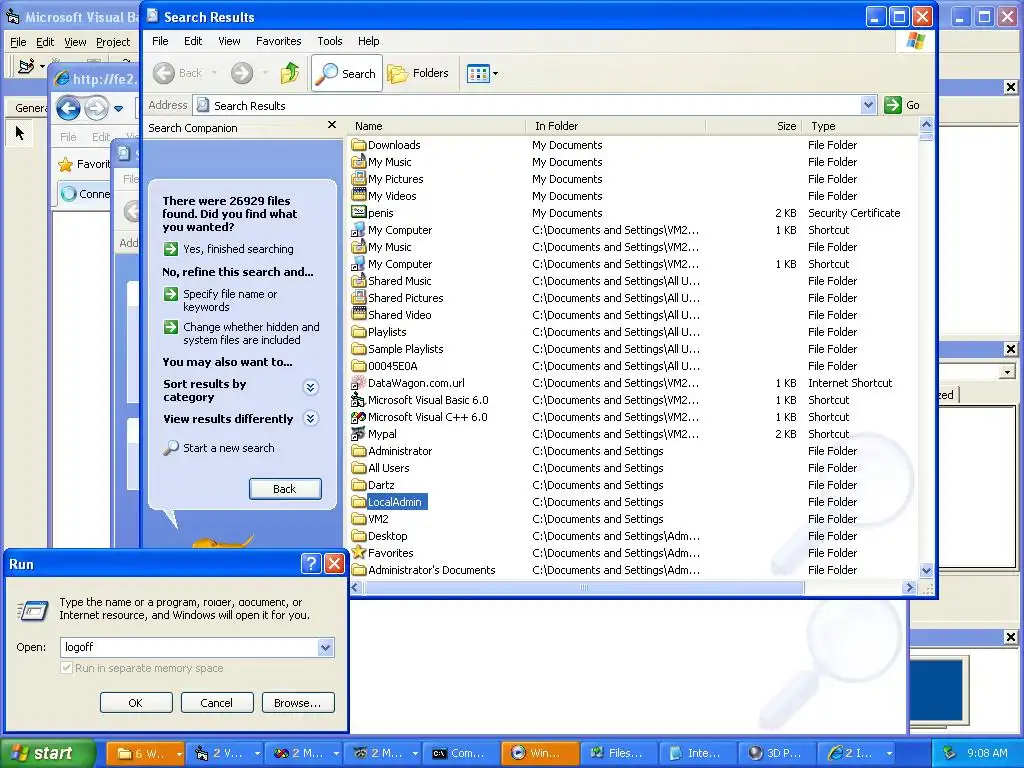Viewport: 1024px width, 768px height.
Task: Click the Forward arrow in Search Results
Action: tap(242, 73)
